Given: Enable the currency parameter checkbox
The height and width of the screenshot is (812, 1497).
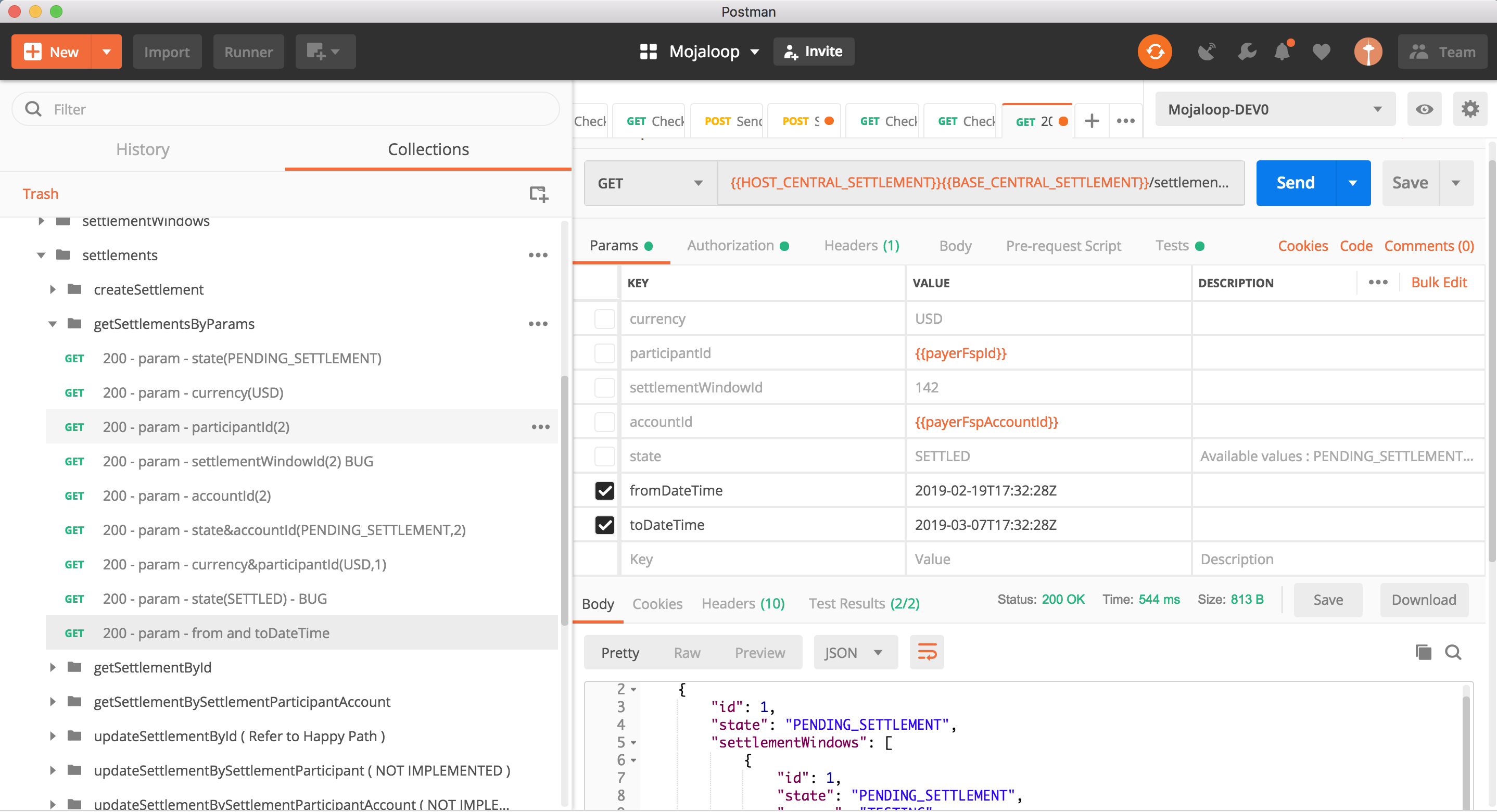Looking at the screenshot, I should pos(604,319).
